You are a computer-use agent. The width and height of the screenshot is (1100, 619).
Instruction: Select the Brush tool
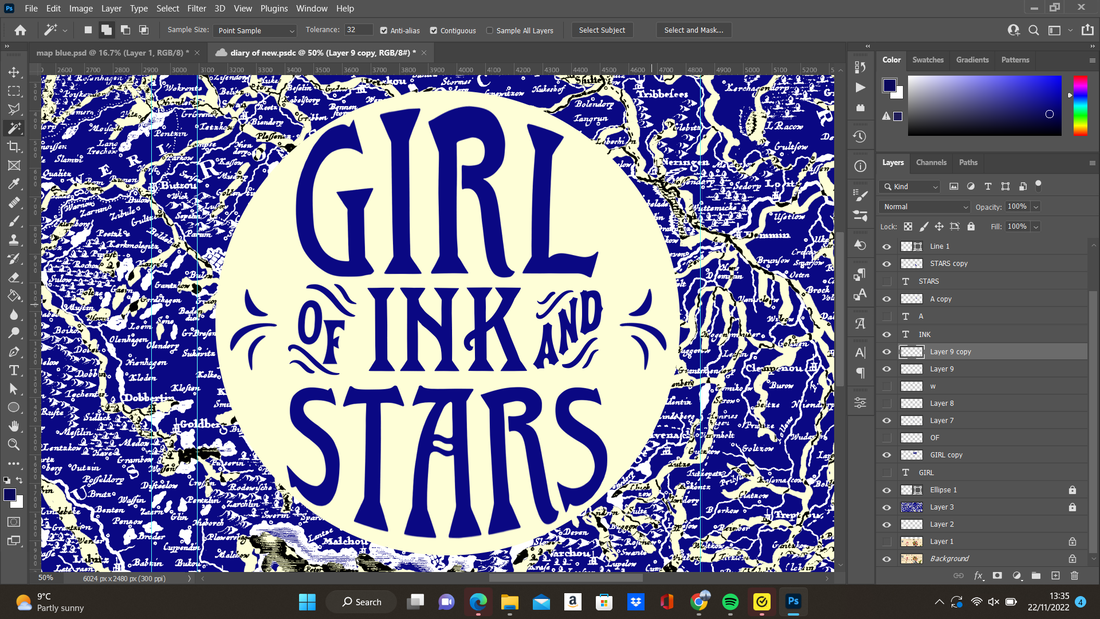point(14,221)
